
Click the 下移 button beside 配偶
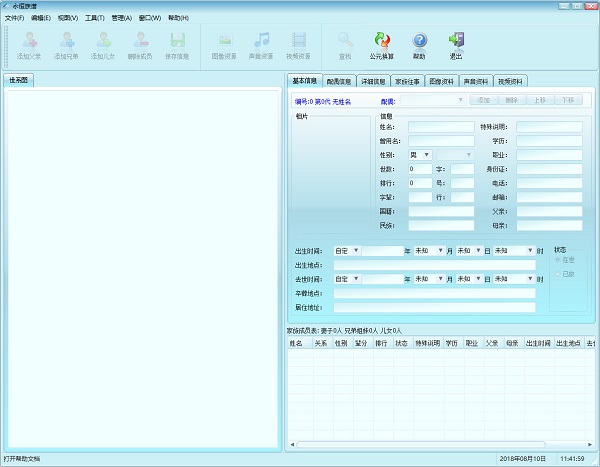(567, 101)
